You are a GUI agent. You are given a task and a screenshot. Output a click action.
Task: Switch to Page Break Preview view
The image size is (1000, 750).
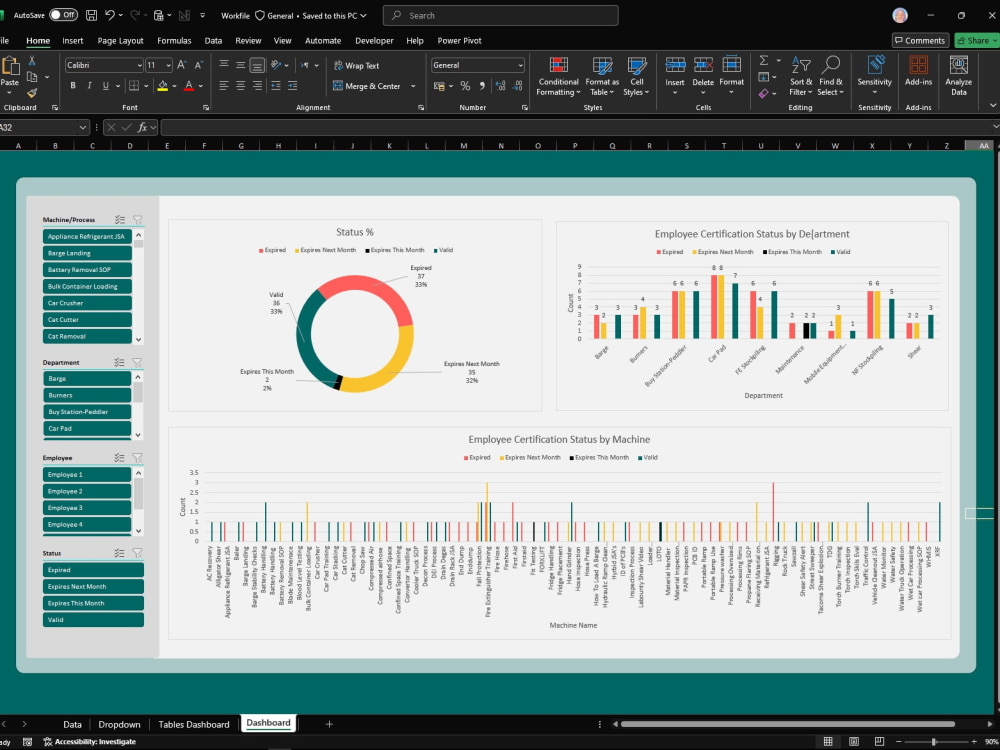[879, 742]
